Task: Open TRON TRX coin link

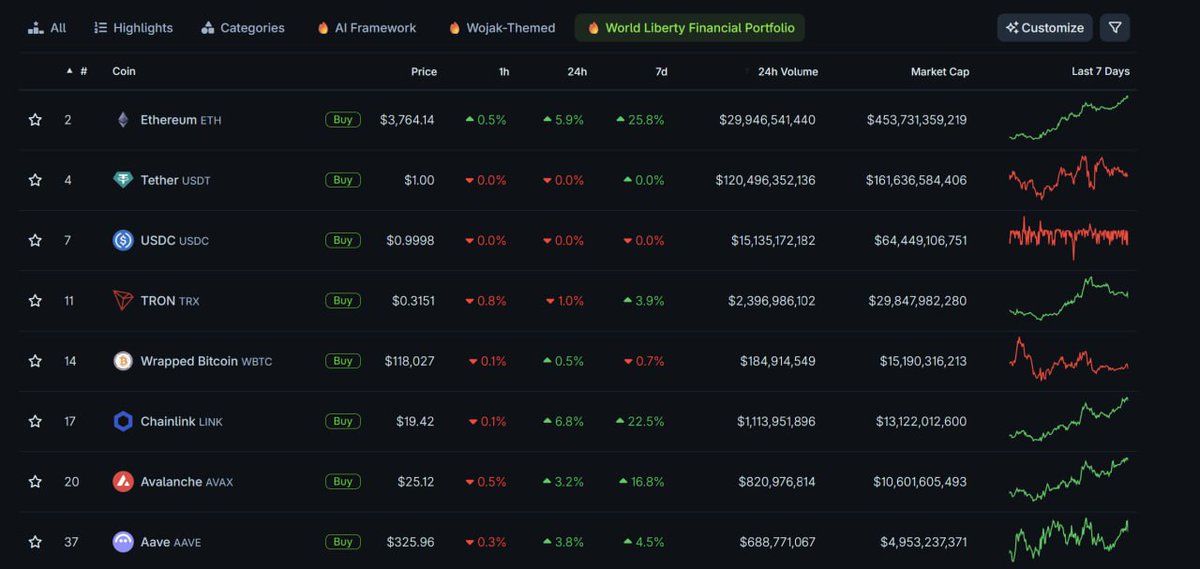Action: tap(170, 300)
